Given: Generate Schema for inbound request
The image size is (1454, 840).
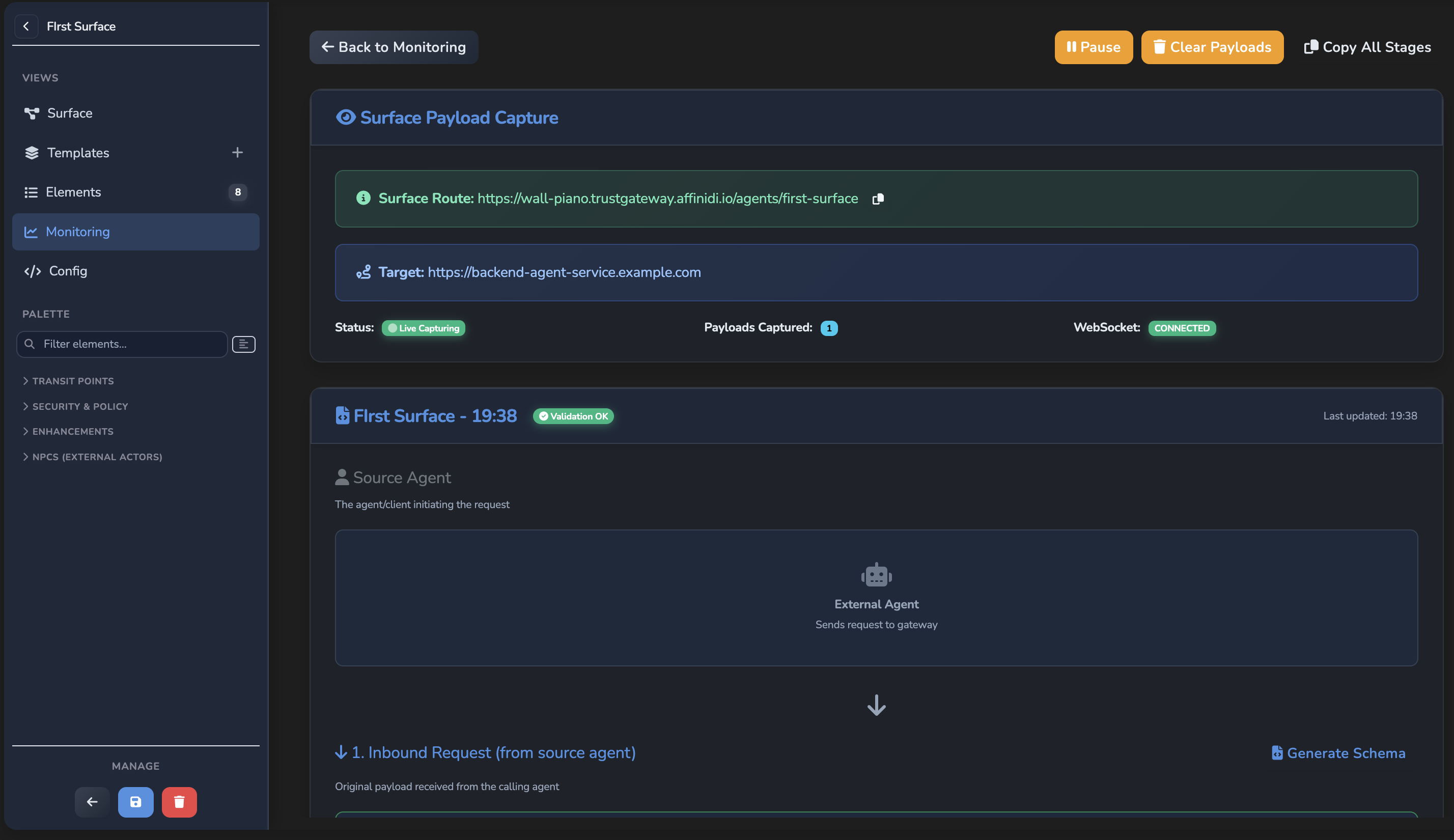Looking at the screenshot, I should [x=1338, y=753].
